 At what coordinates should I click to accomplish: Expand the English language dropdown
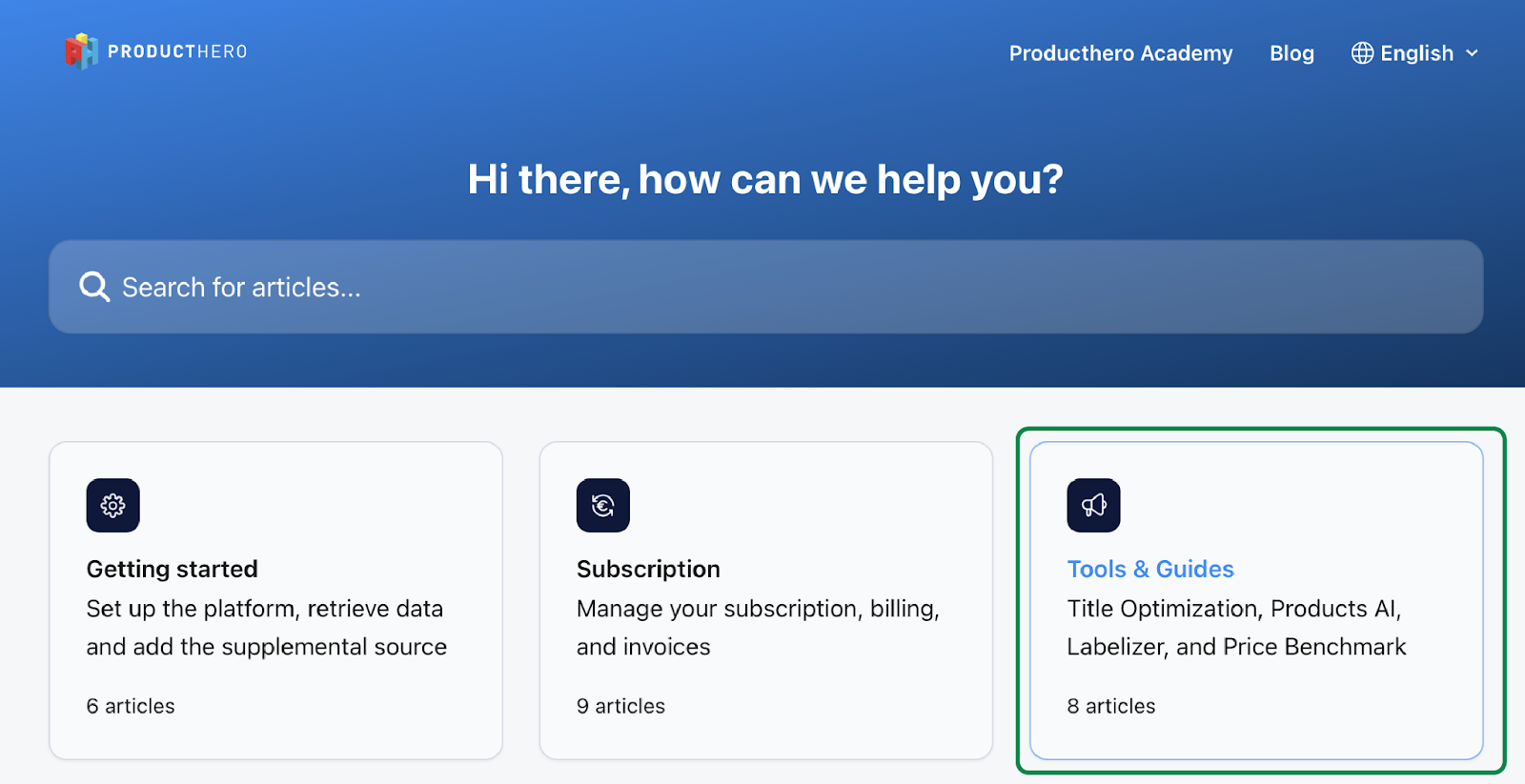pyautogui.click(x=1414, y=53)
